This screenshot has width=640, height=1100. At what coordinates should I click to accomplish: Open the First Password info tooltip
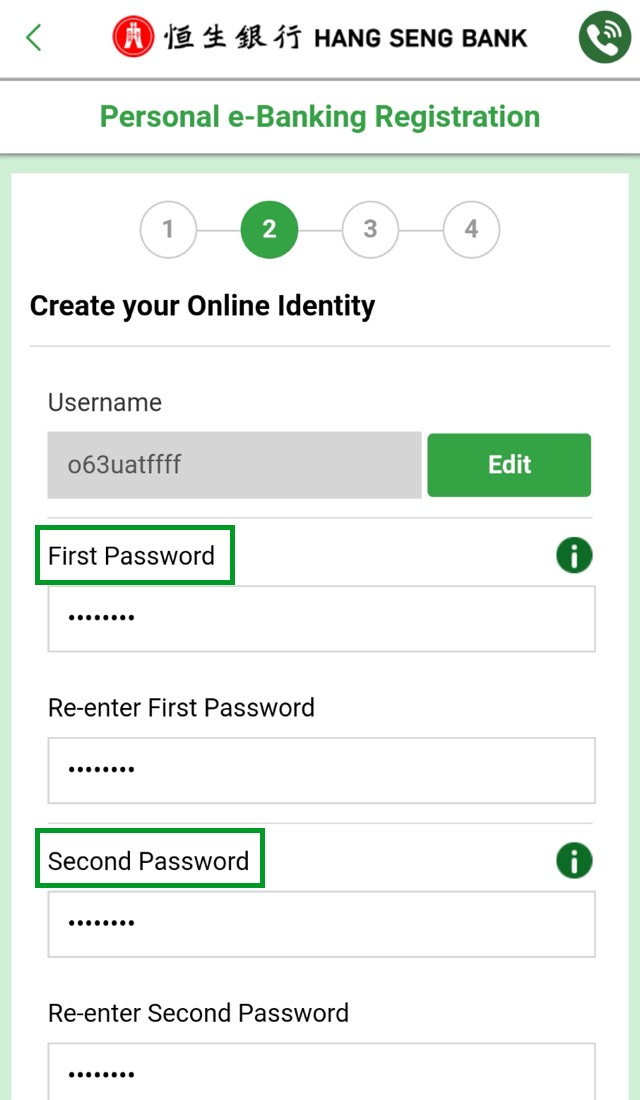[x=573, y=555]
